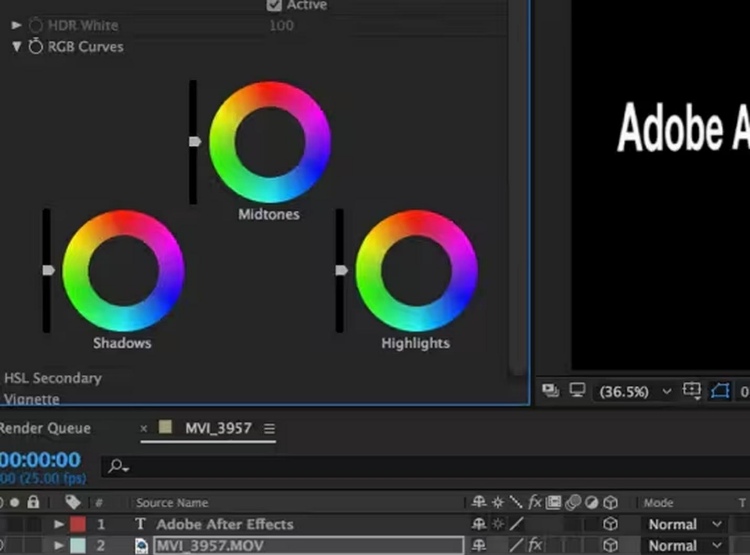
Task: Click the 3D layer cube for layer 1
Action: tap(609, 524)
